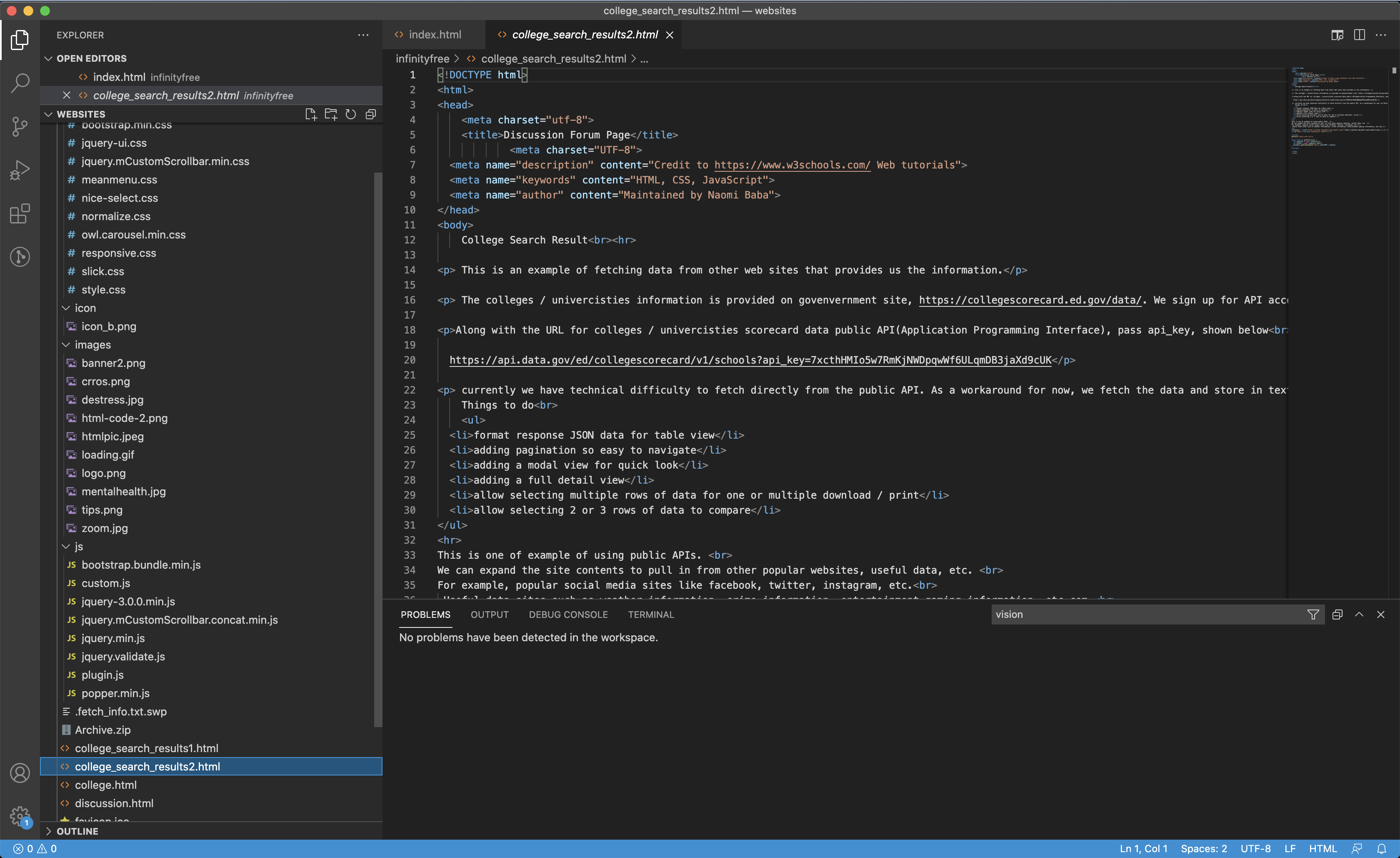The image size is (1400, 858).
Task: Click the filter icon in Problems panel
Action: 1312,614
